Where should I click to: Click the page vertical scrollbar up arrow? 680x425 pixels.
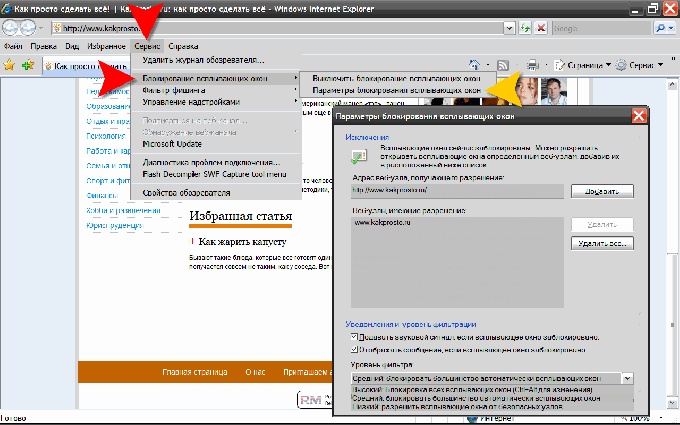[672, 84]
